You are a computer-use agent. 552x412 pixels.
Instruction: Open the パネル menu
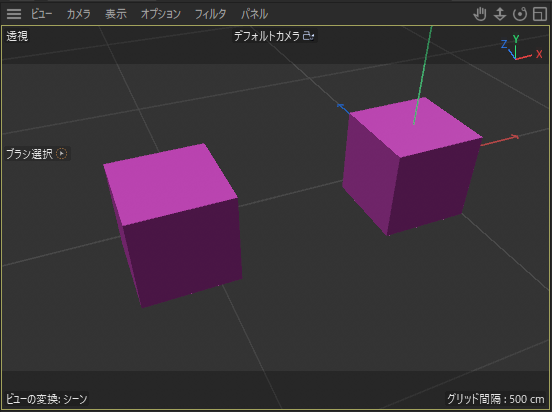click(x=254, y=14)
